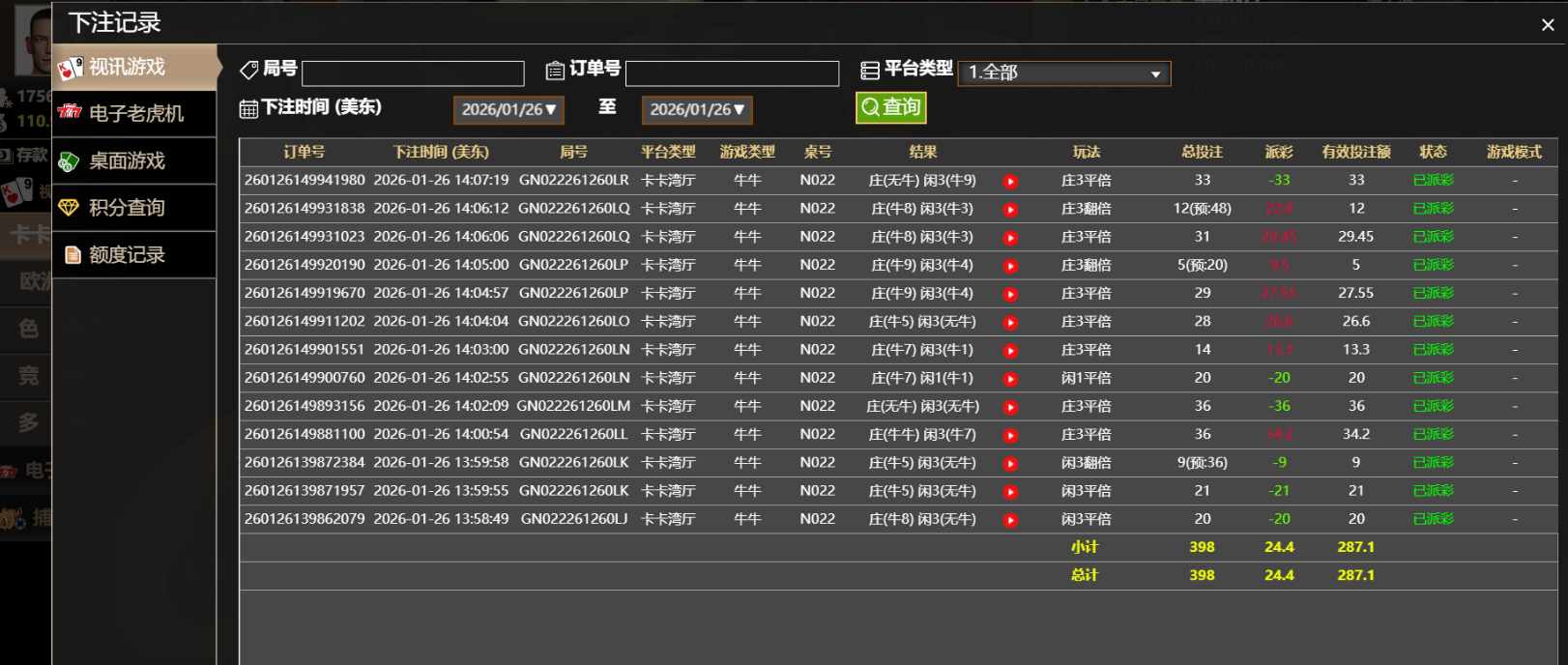Play video replay for order 260126149931838
The height and width of the screenshot is (665, 1568).
click(x=1010, y=210)
